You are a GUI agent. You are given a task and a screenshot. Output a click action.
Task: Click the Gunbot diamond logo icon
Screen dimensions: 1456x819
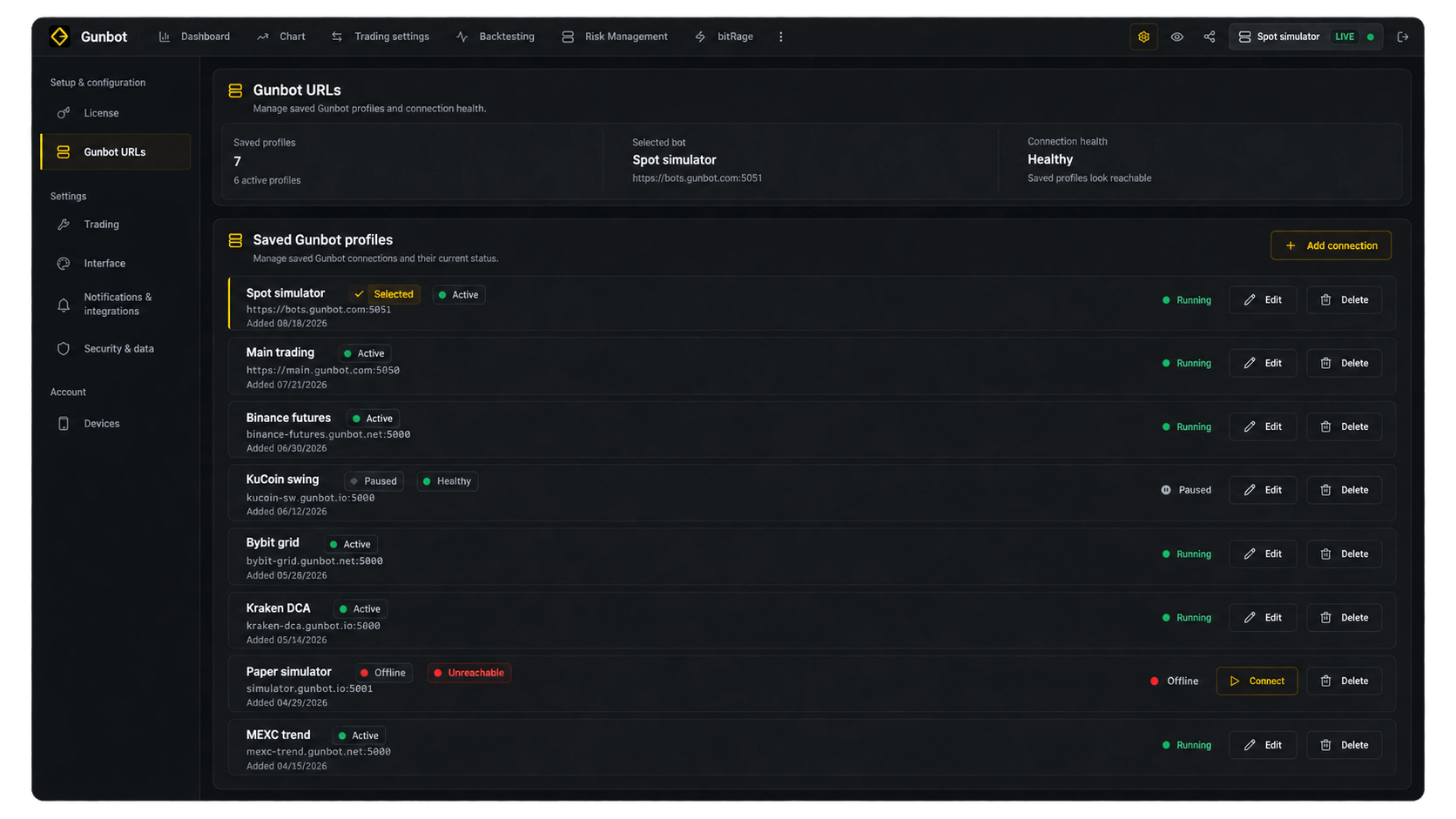[59, 37]
